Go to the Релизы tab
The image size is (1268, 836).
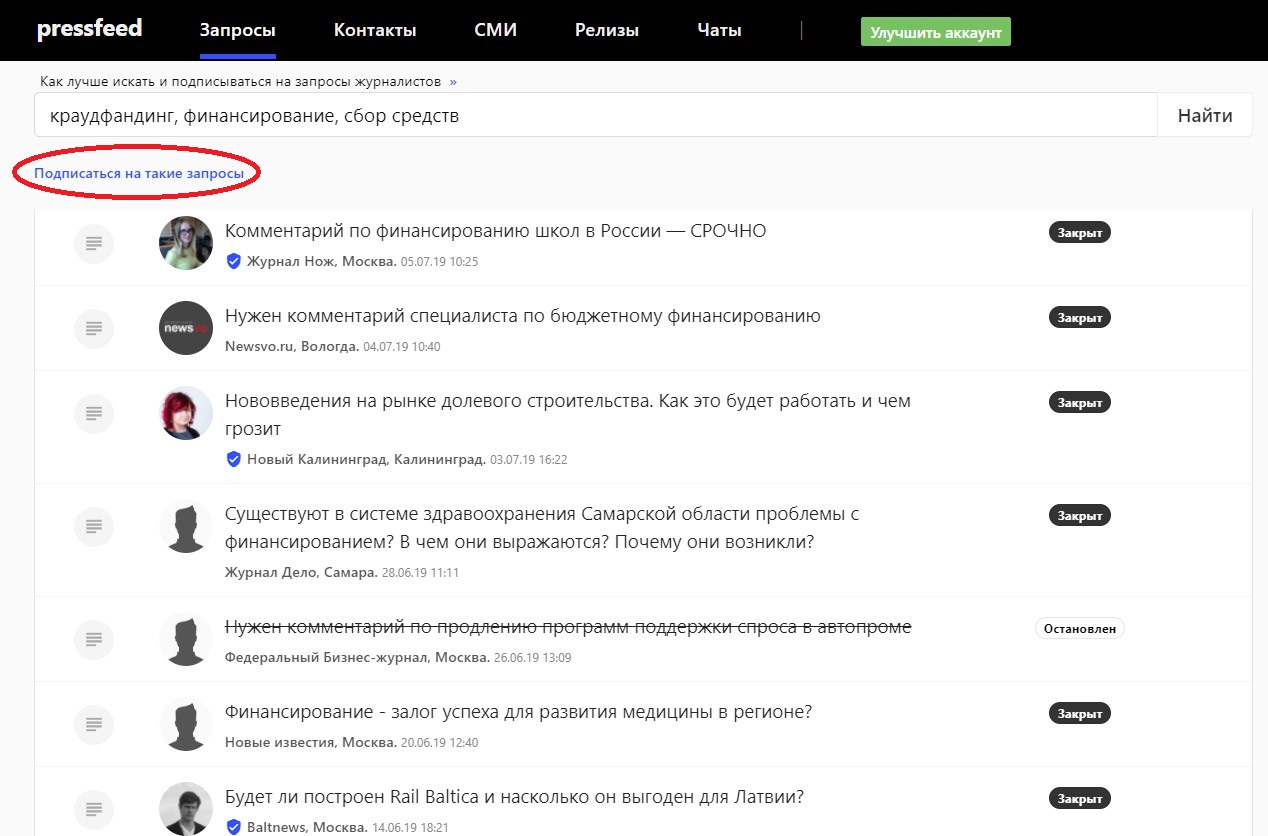pos(607,30)
